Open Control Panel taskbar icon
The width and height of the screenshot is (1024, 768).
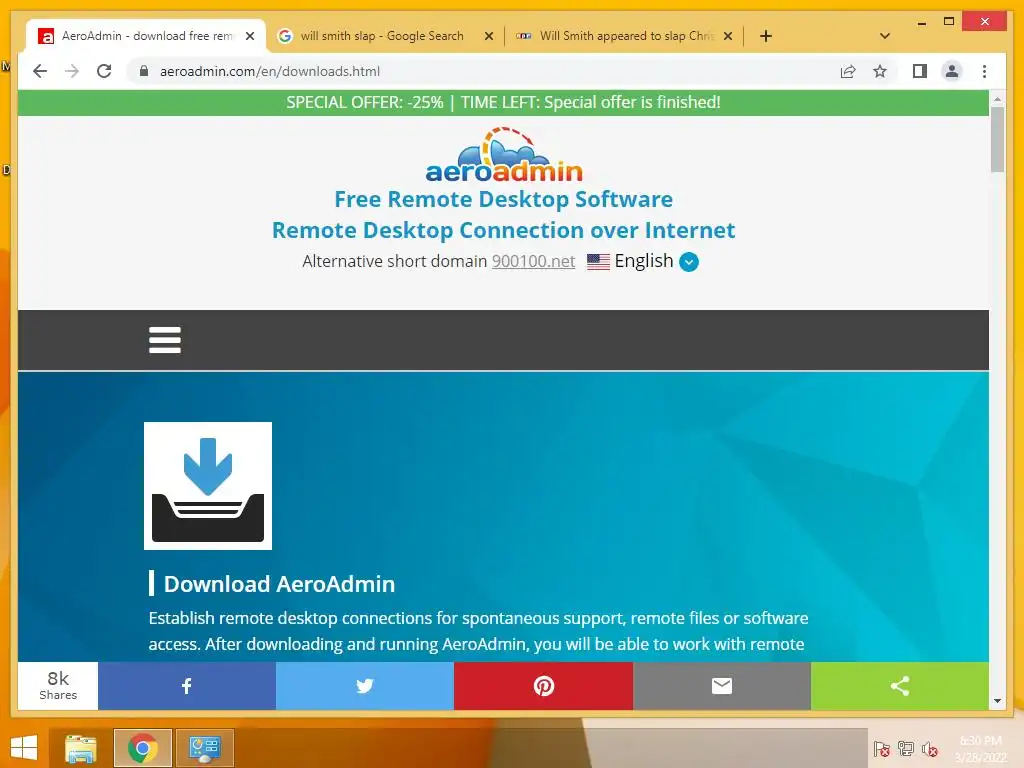click(204, 748)
